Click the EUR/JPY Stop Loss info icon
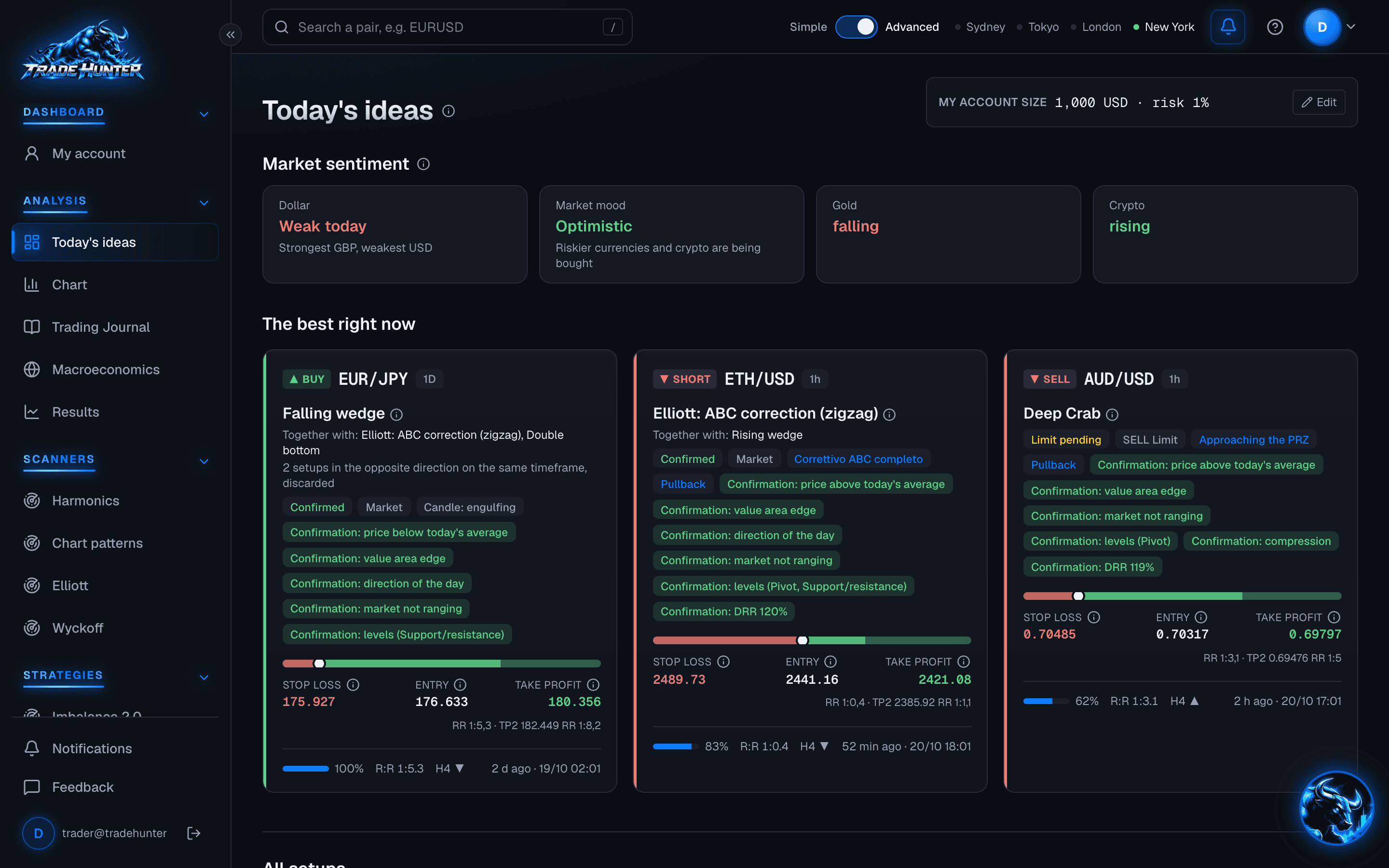 pos(354,685)
